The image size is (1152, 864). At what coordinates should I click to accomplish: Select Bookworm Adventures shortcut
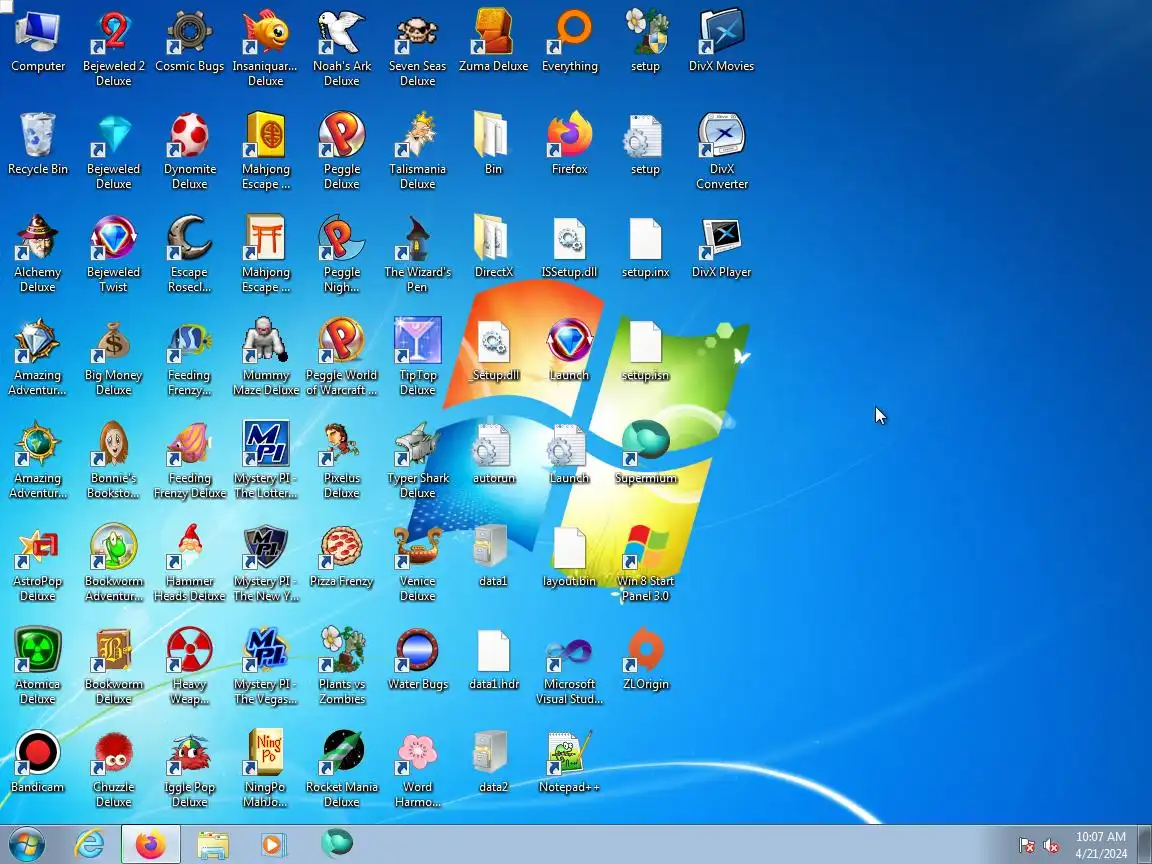(x=114, y=547)
